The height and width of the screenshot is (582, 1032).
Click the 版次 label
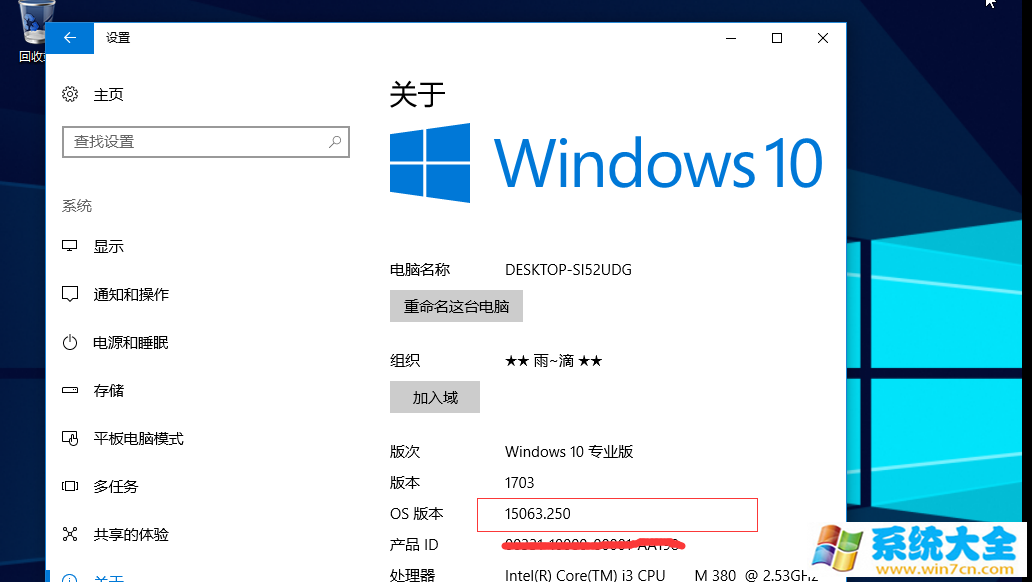405,452
